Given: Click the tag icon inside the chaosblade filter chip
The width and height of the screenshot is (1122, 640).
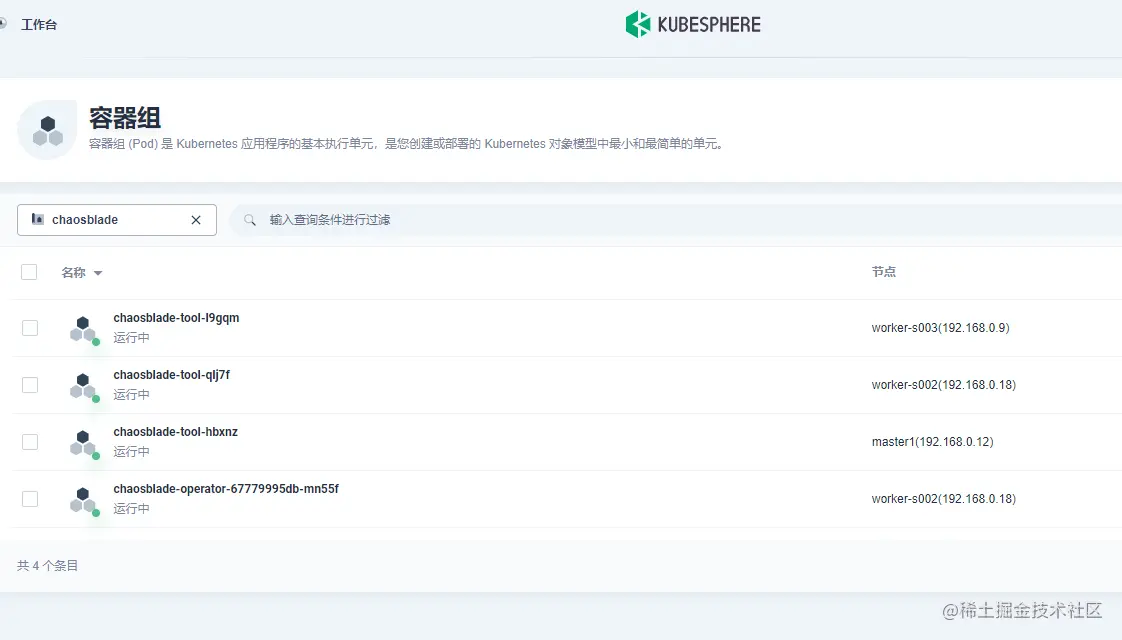Looking at the screenshot, I should (x=36, y=219).
